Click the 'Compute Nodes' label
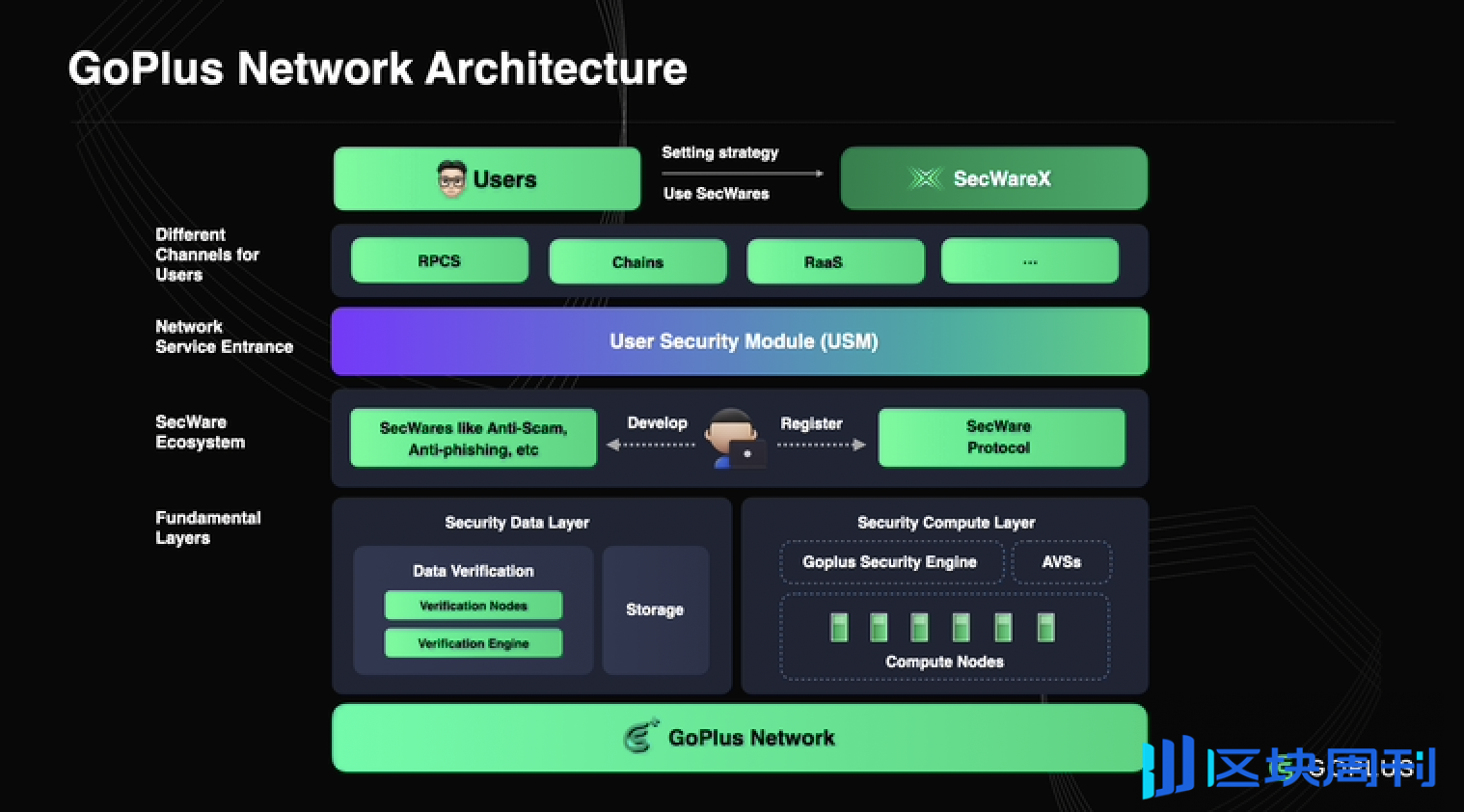Screen dimensions: 1464x812 (x=945, y=662)
